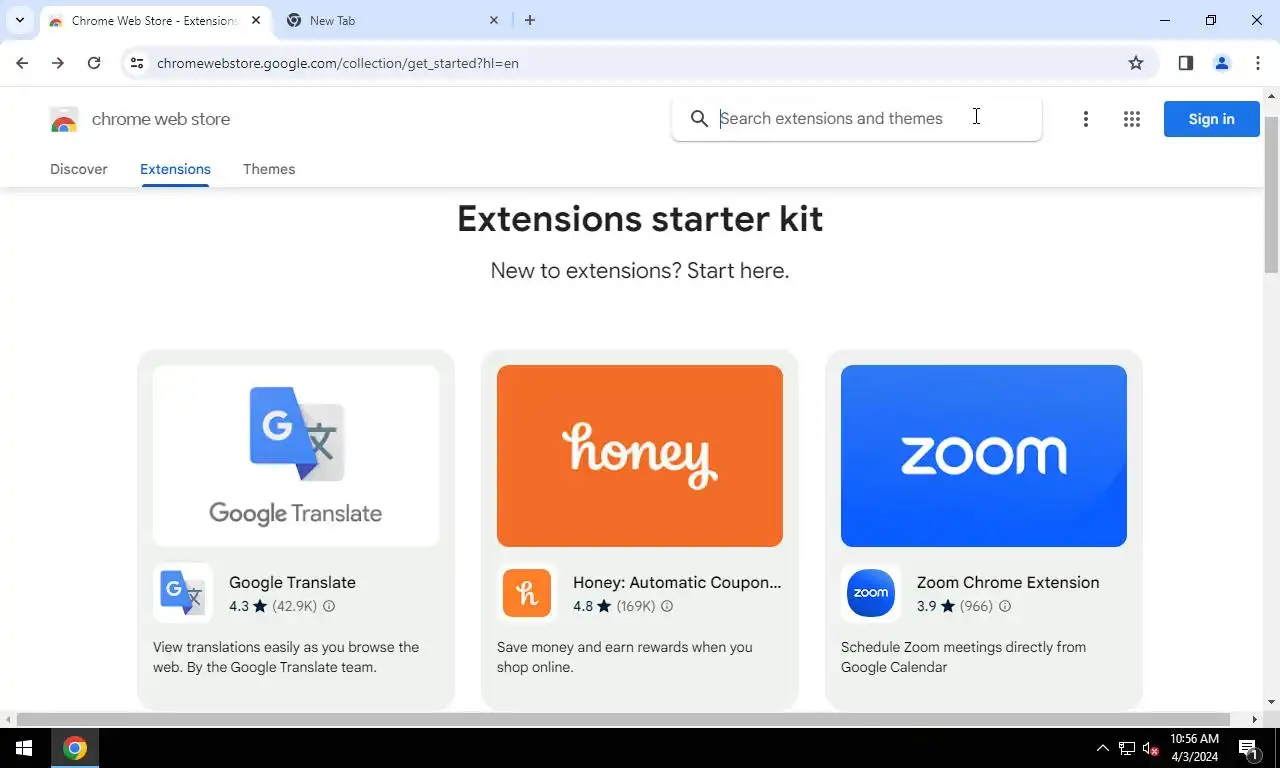This screenshot has width=1280, height=768.
Task: Select the Chrome Web Store browser tab
Action: tap(155, 20)
